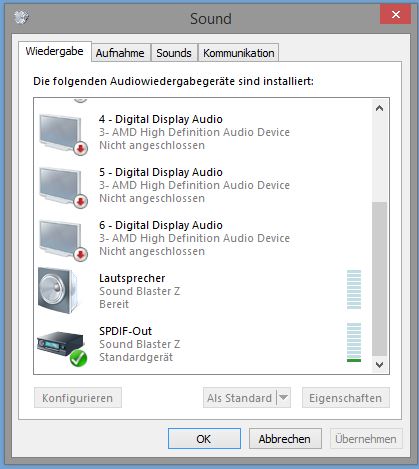Open the Sounds tab

[174, 53]
